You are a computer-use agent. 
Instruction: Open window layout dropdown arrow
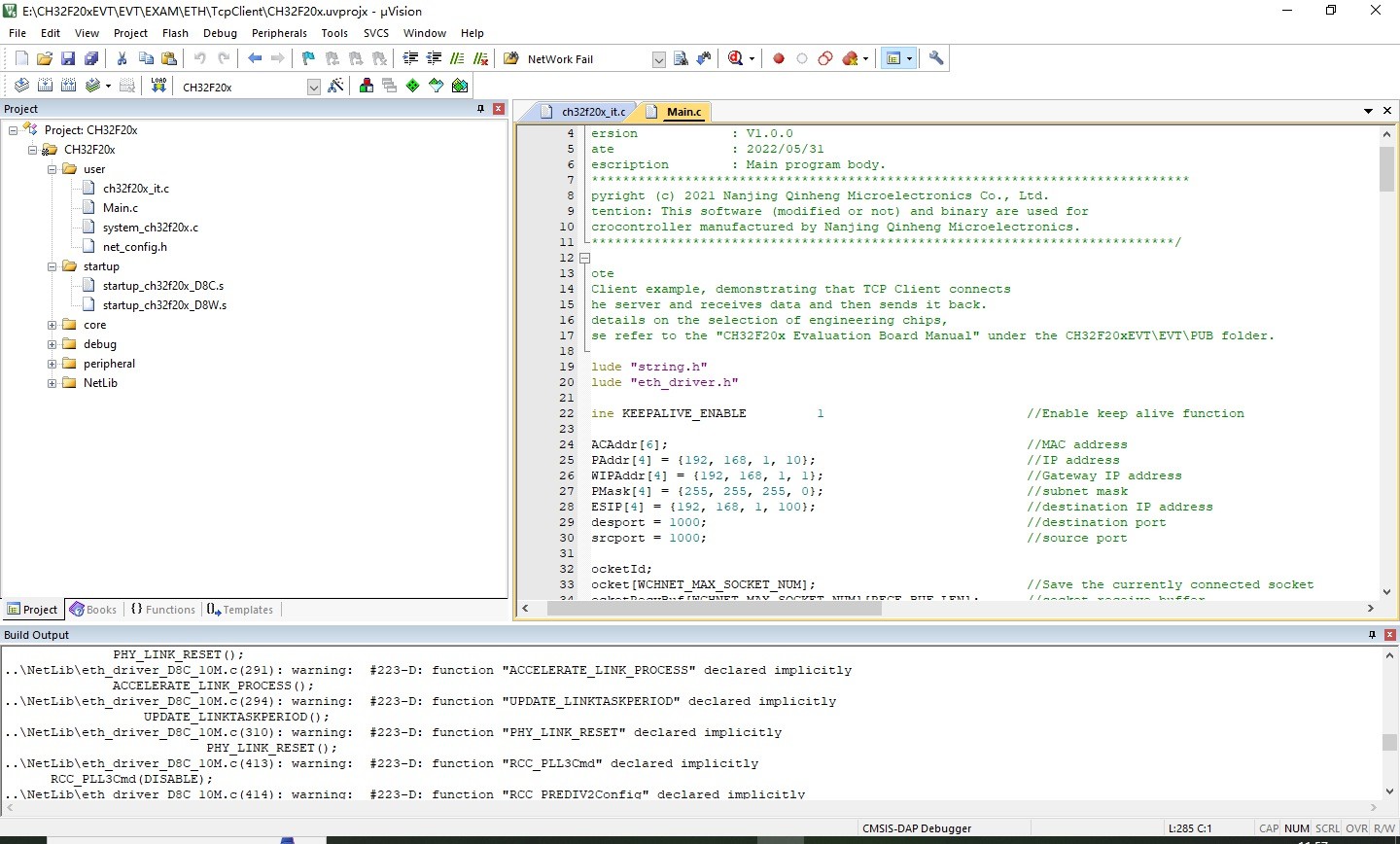[910, 58]
